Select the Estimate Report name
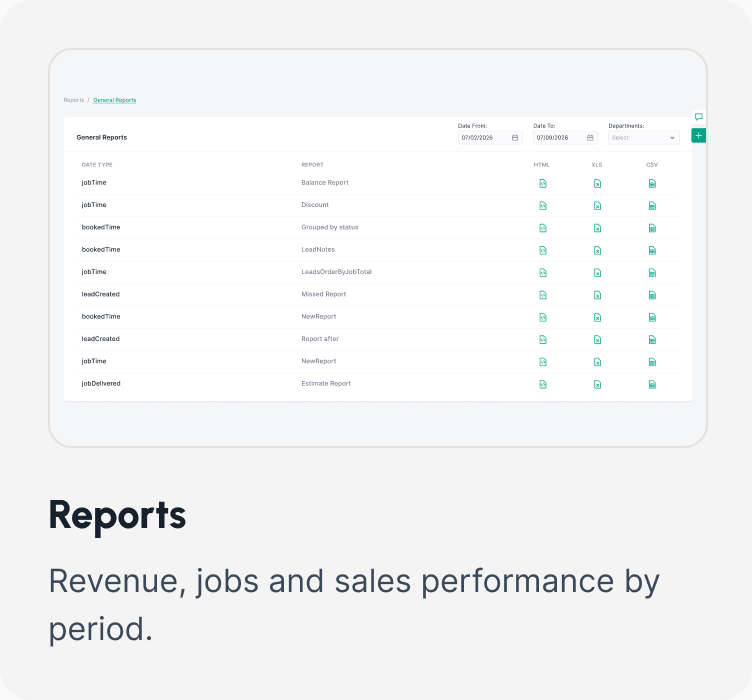 (326, 384)
